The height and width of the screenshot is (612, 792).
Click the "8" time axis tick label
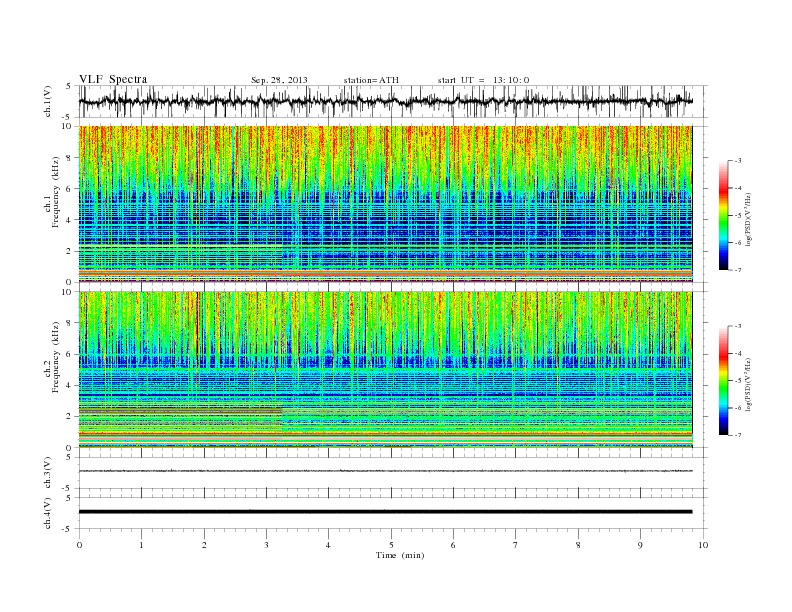(x=578, y=545)
